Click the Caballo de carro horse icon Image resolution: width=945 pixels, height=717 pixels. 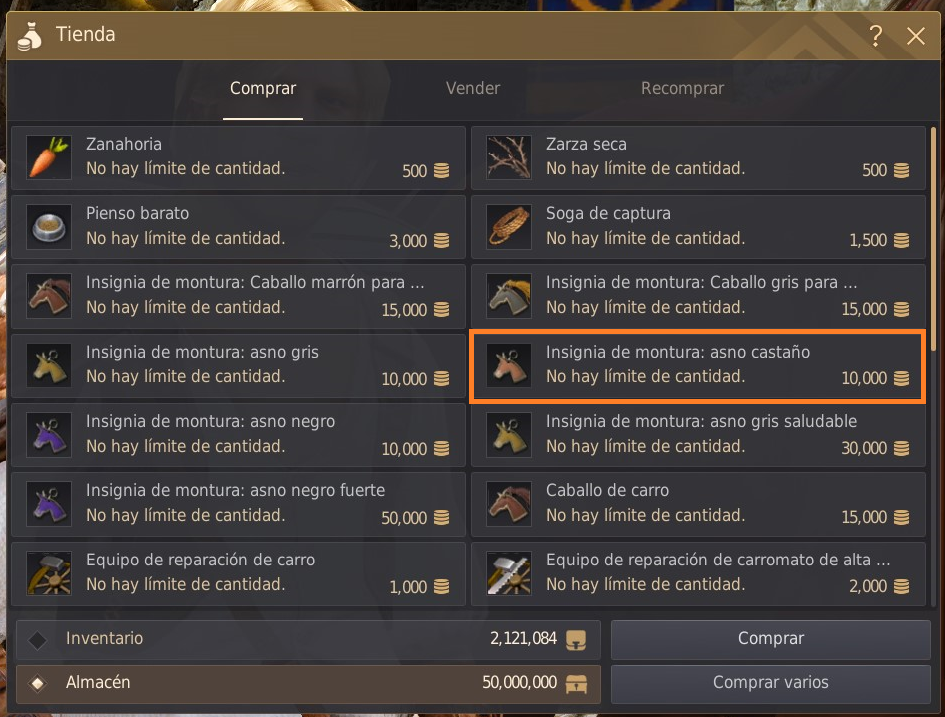[x=509, y=504]
